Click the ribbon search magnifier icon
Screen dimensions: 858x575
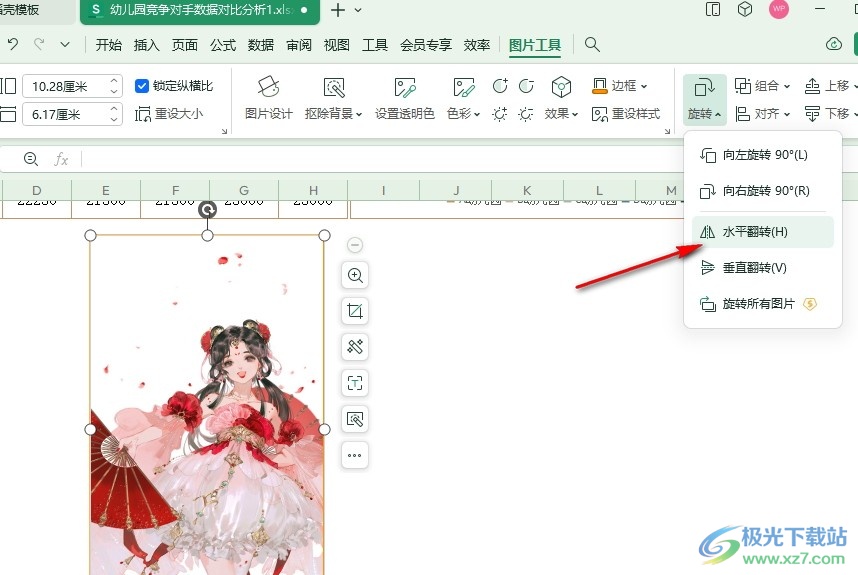(x=592, y=44)
